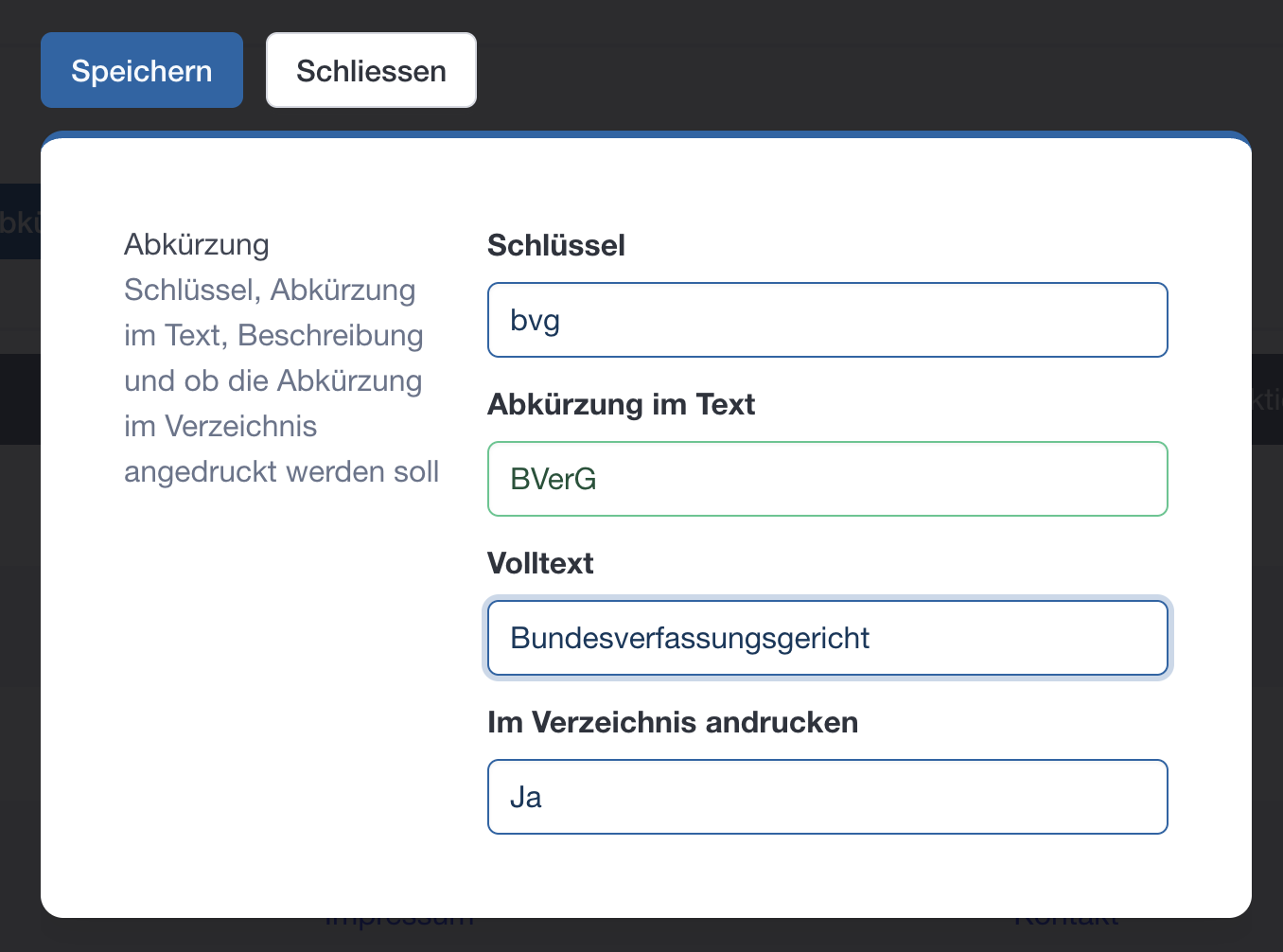Open the Im Verzeichnis andrucken dropdown
1283x952 pixels.
(x=828, y=797)
